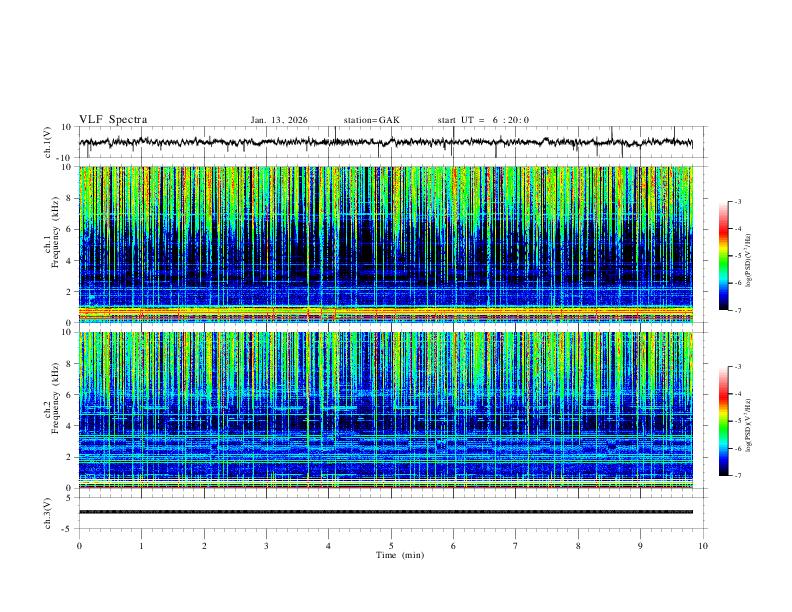Select the ch.1 voltage waveform trace

385,142
